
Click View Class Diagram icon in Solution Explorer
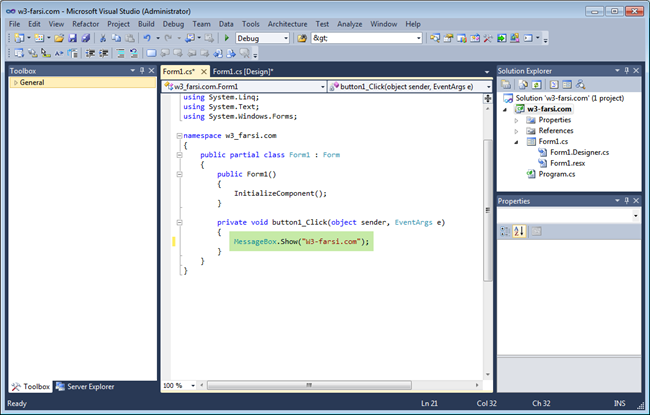(x=580, y=85)
